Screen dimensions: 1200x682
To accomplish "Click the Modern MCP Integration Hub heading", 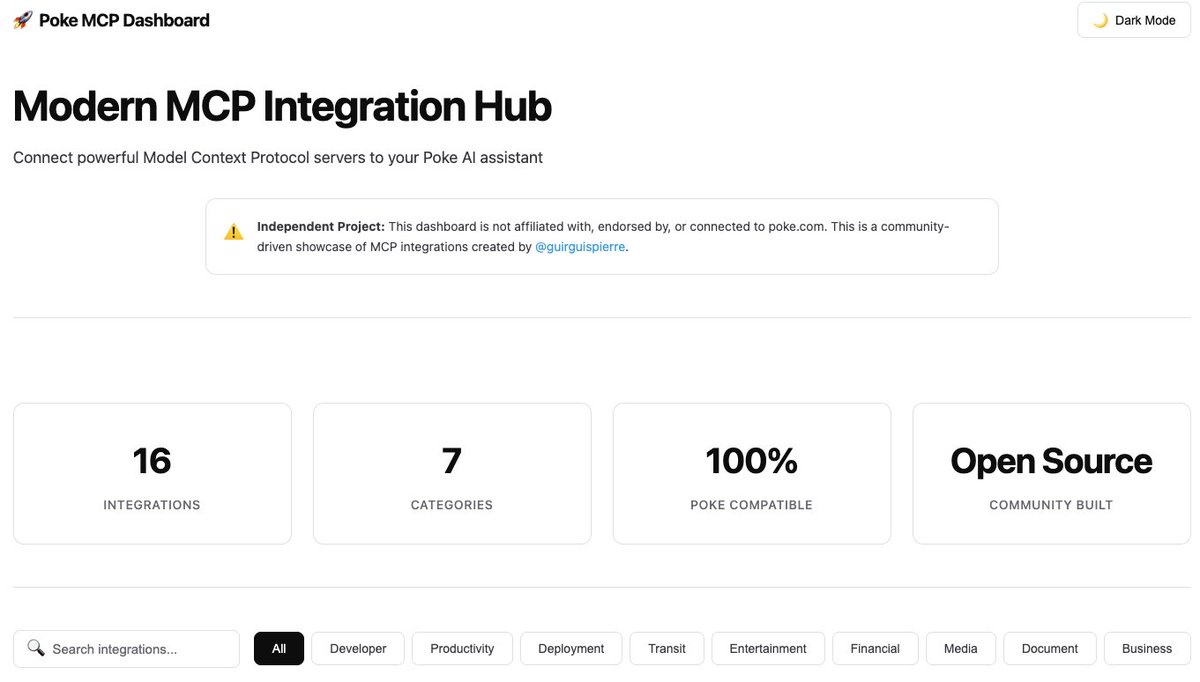I will click(x=282, y=107).
